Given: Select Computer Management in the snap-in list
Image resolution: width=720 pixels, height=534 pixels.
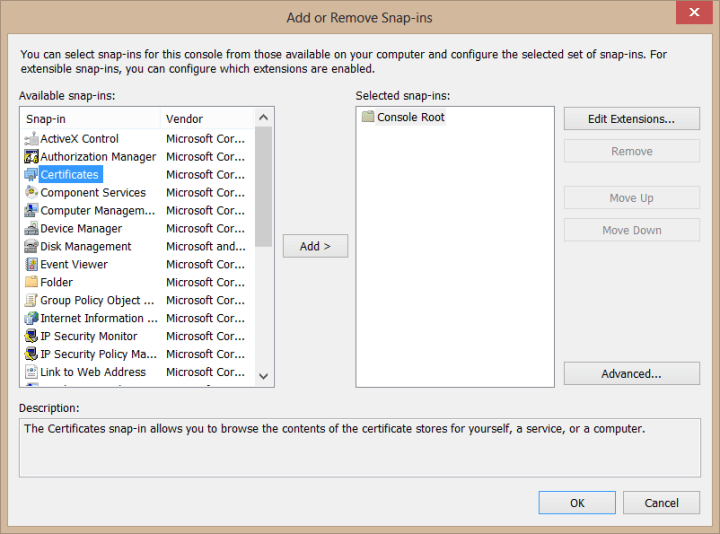Looking at the screenshot, I should 97,211.
